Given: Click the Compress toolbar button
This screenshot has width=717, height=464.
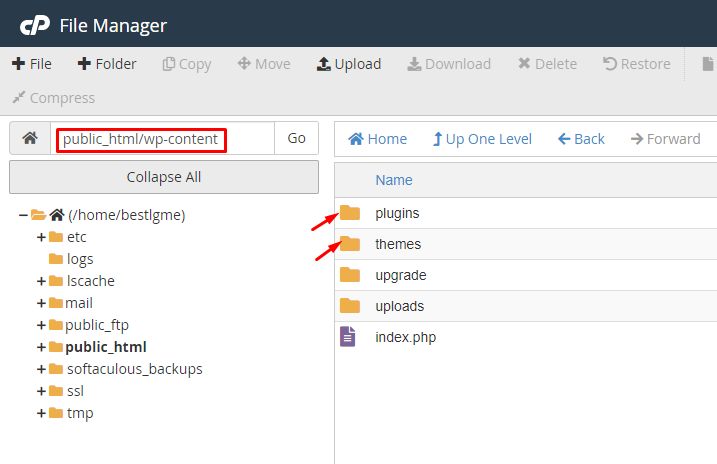Looking at the screenshot, I should [54, 98].
